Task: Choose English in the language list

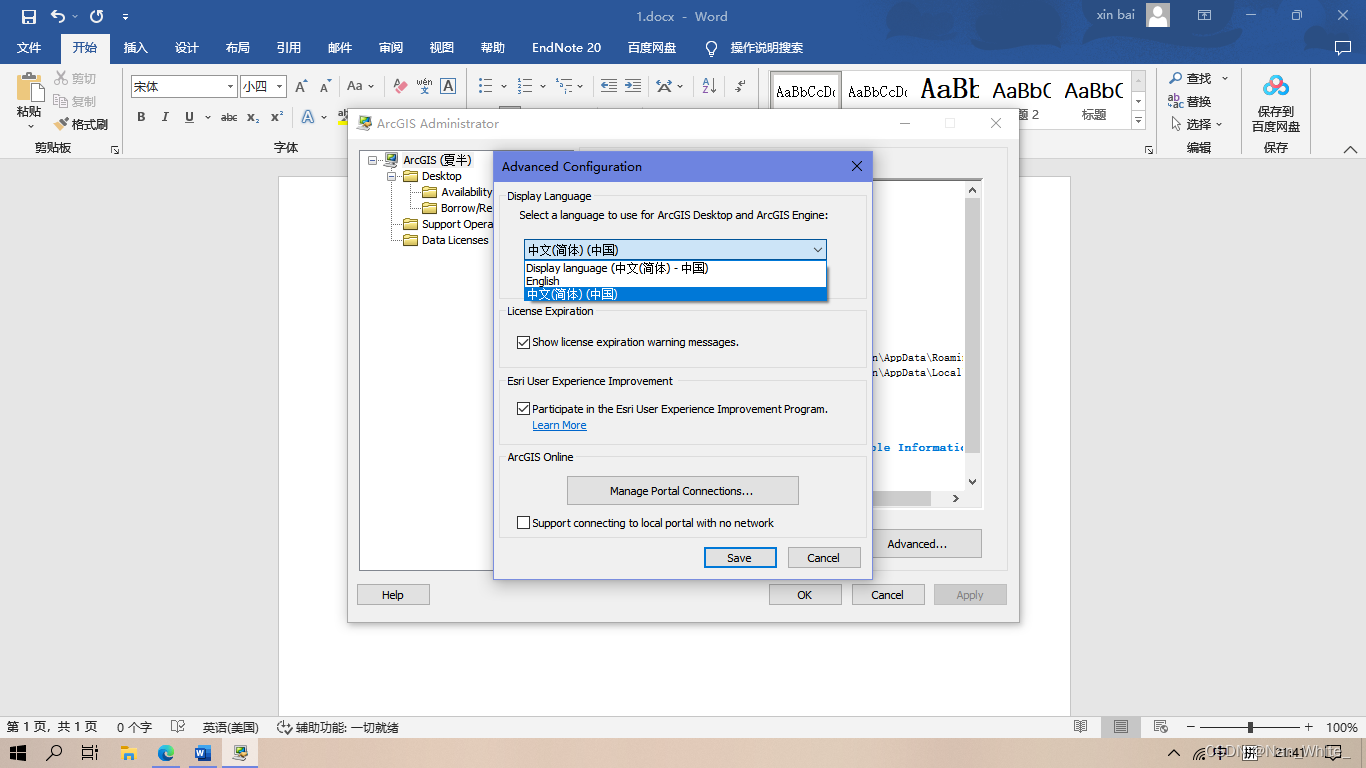Action: pyautogui.click(x=676, y=281)
